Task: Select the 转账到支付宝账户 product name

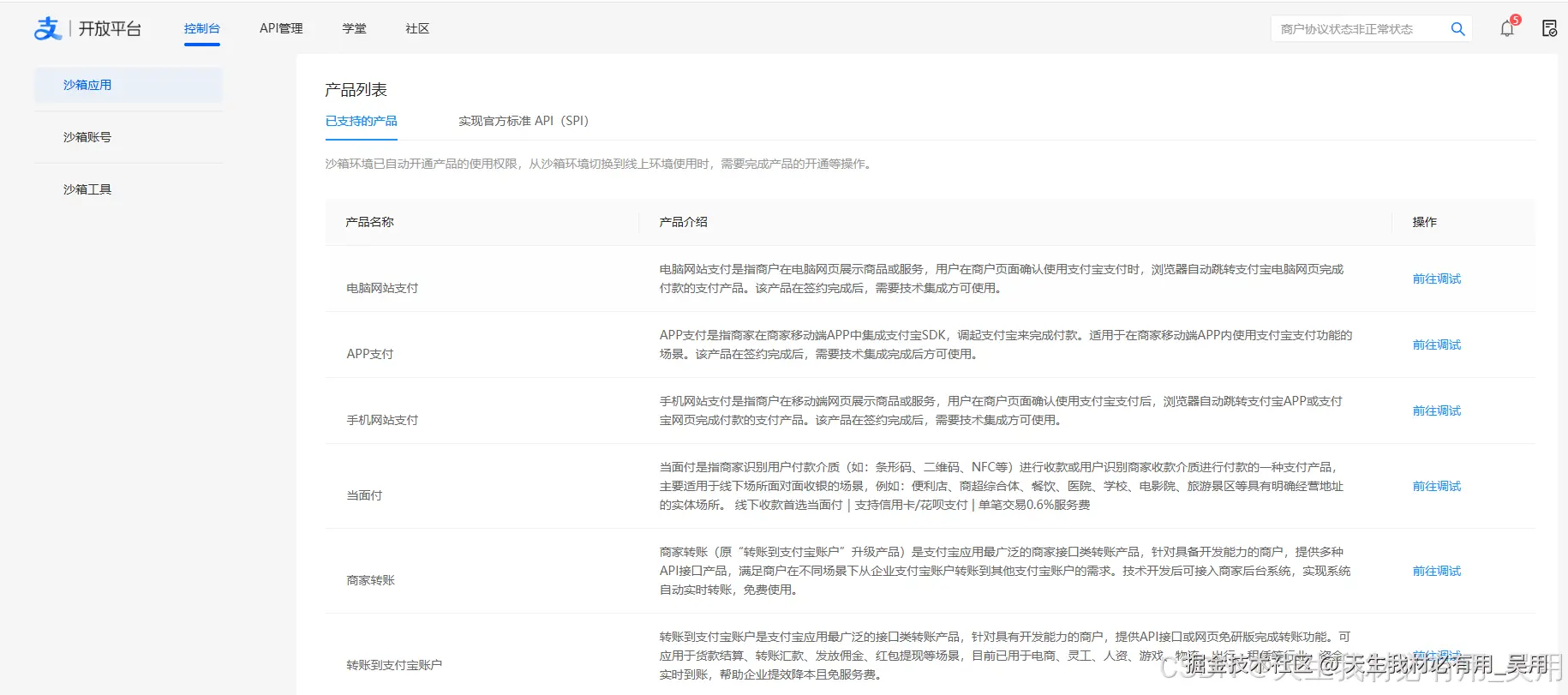Action: coord(394,665)
